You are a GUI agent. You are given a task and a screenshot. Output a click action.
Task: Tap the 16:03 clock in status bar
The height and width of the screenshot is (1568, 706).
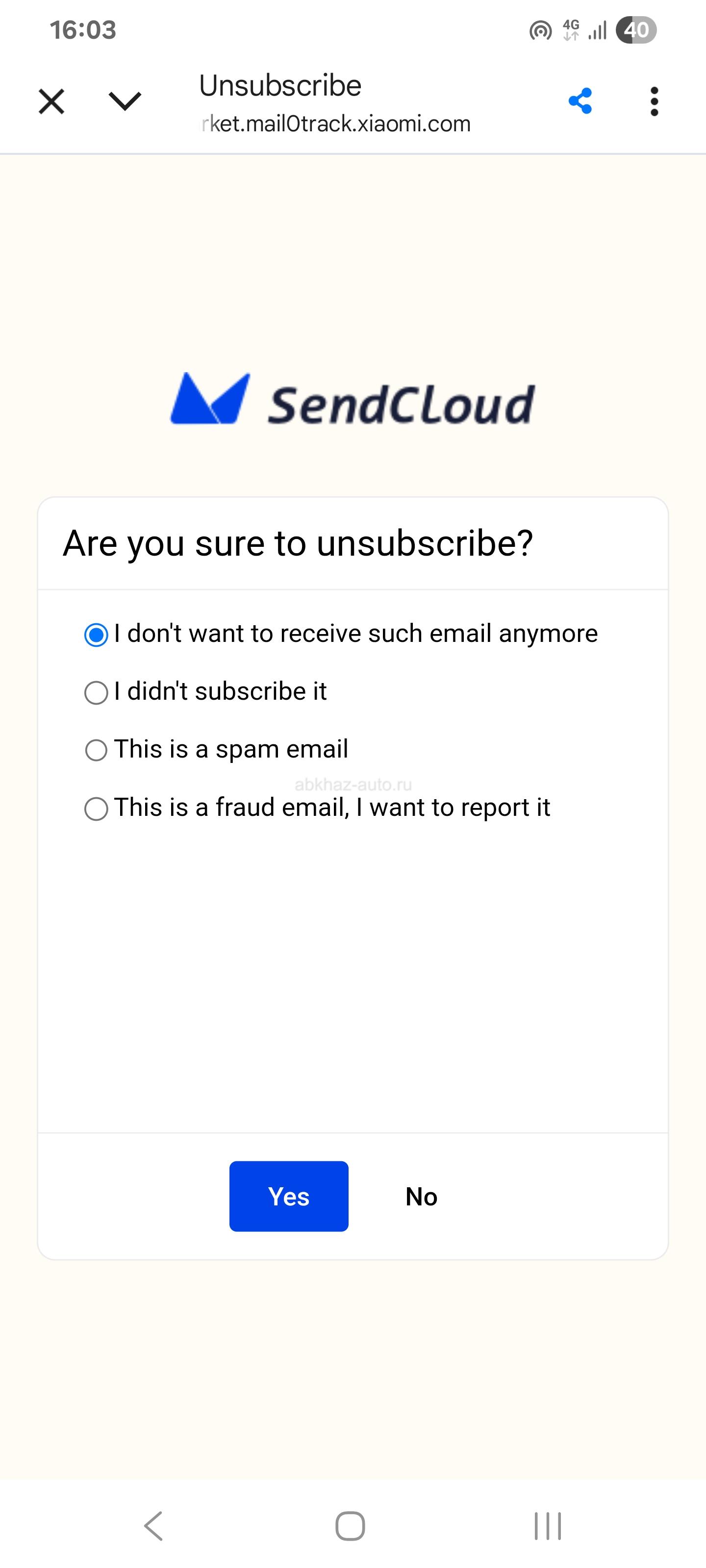83,30
